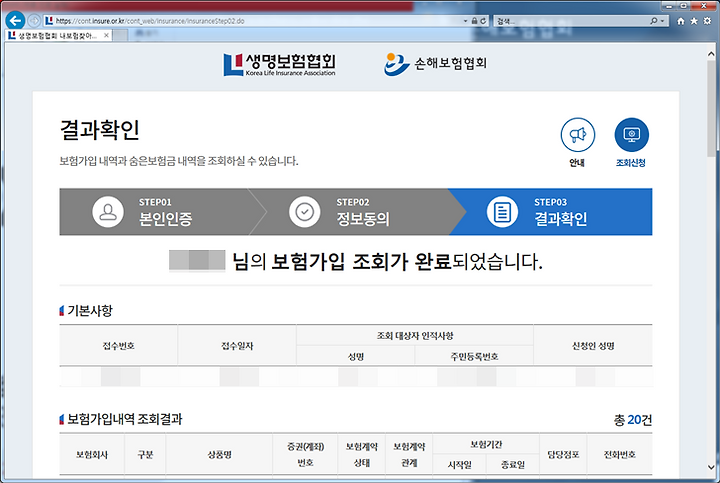Screen dimensions: 720x483
Task: Click the 구분 column header
Action: point(145,455)
